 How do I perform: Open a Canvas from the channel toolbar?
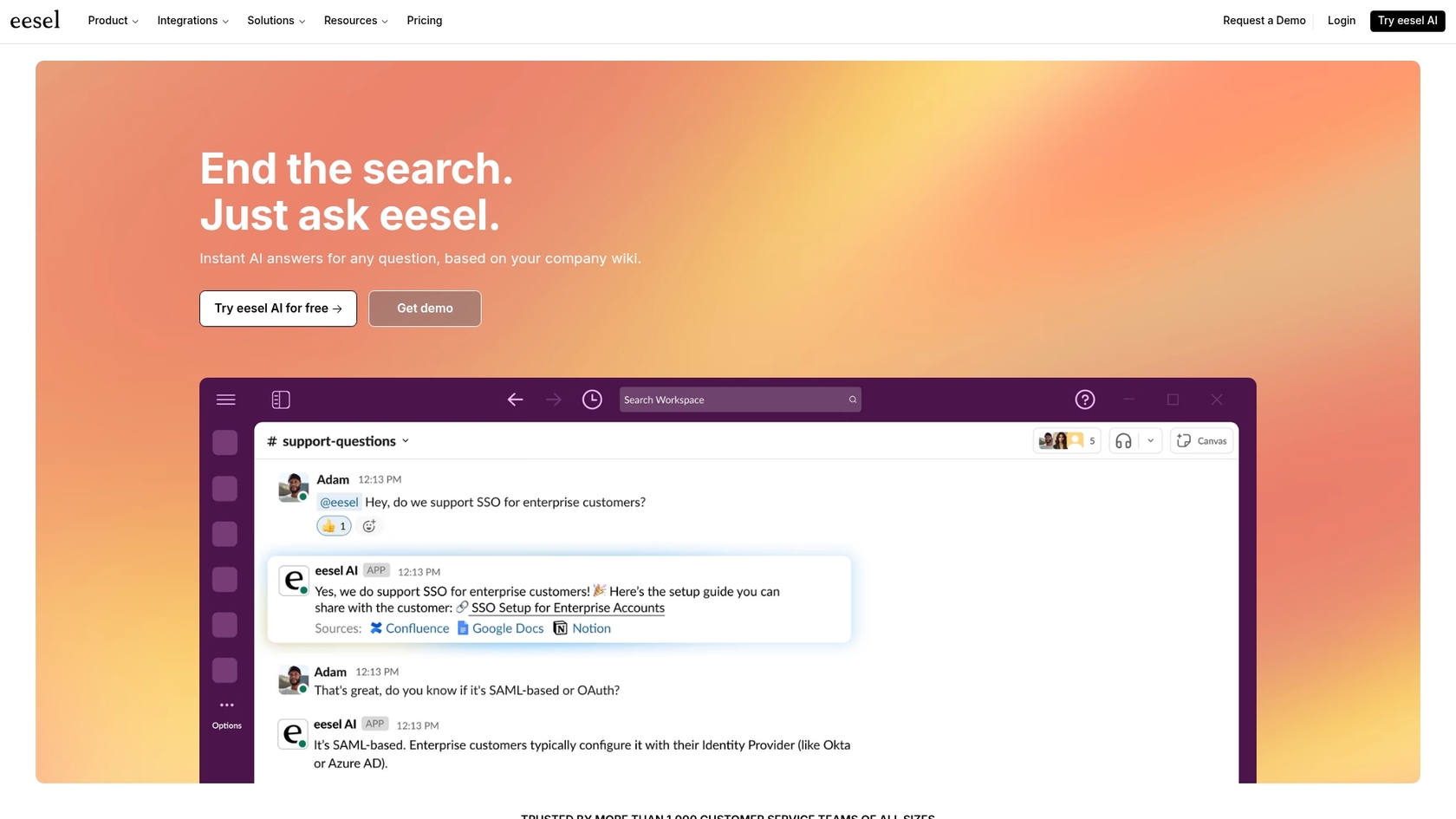1201,440
